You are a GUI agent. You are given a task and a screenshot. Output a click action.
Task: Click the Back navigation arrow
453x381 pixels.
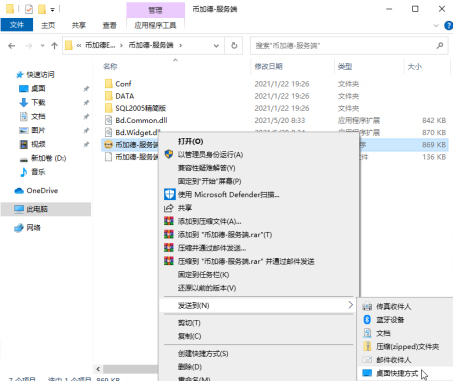click(12, 46)
